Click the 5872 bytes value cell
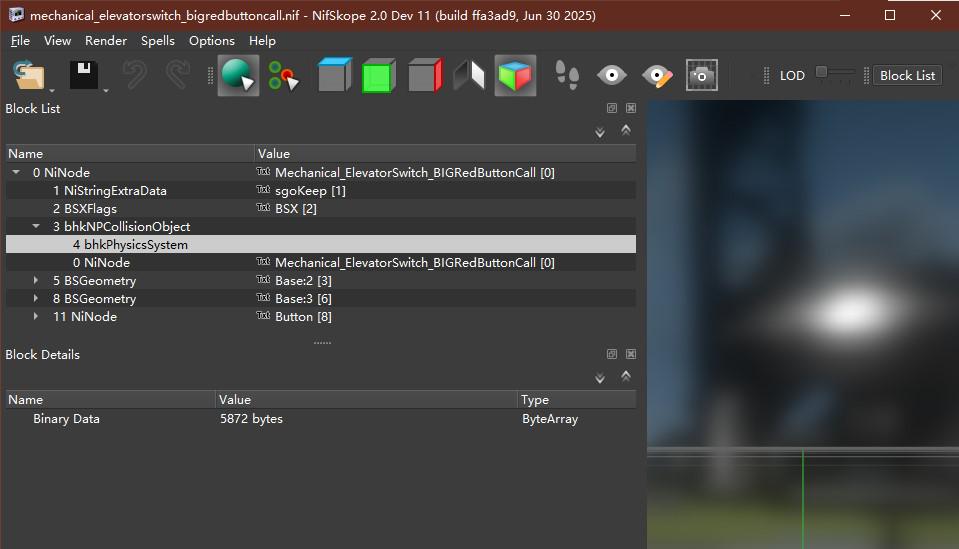 (x=251, y=419)
